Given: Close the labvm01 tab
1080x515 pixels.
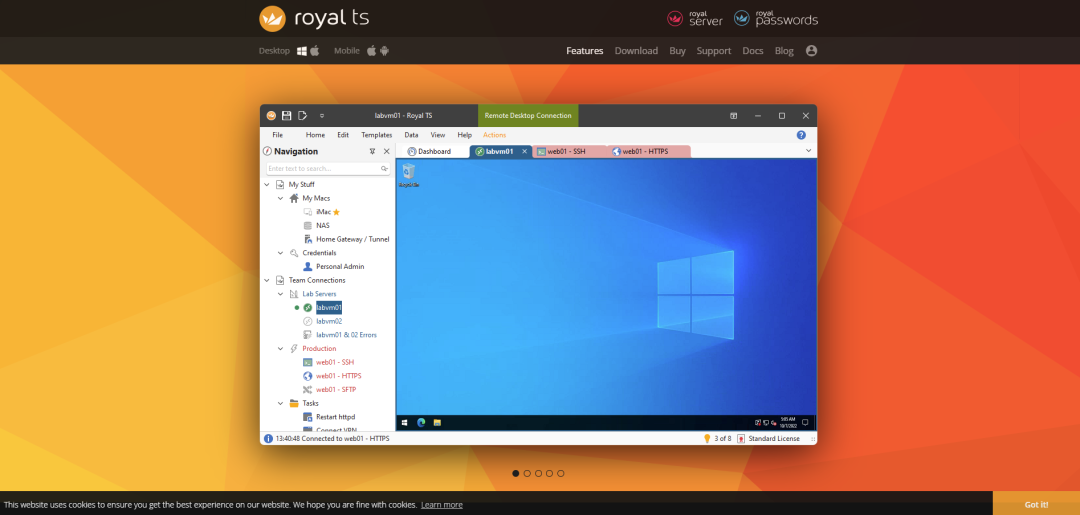Looking at the screenshot, I should 524,151.
